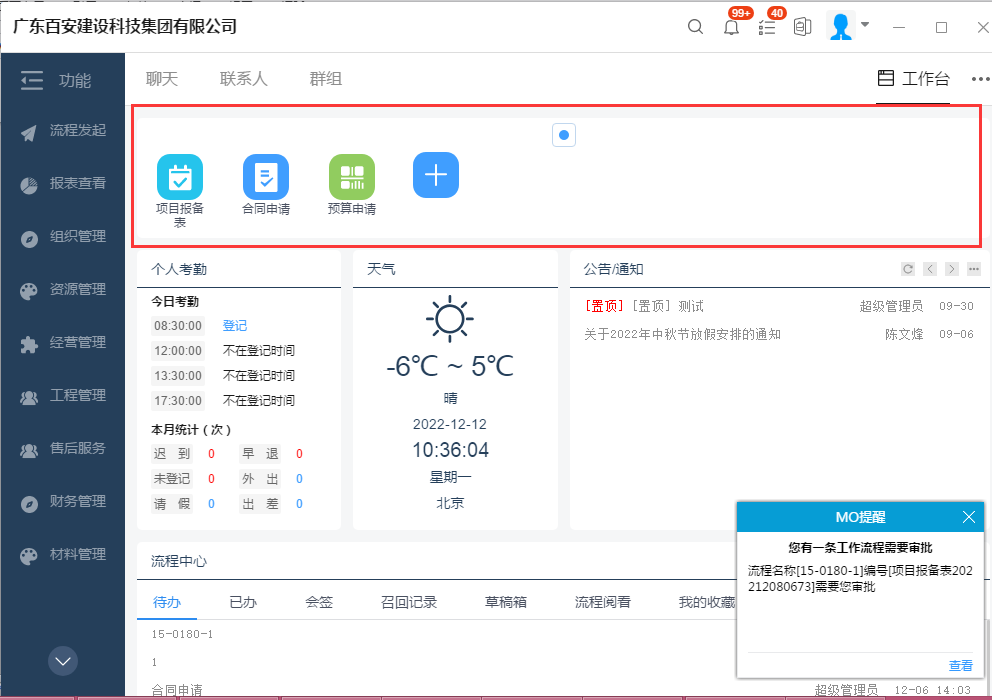Viewport: 992px width, 700px height.
Task: Close the MO提醒 notification popup
Action: pyautogui.click(x=968, y=517)
